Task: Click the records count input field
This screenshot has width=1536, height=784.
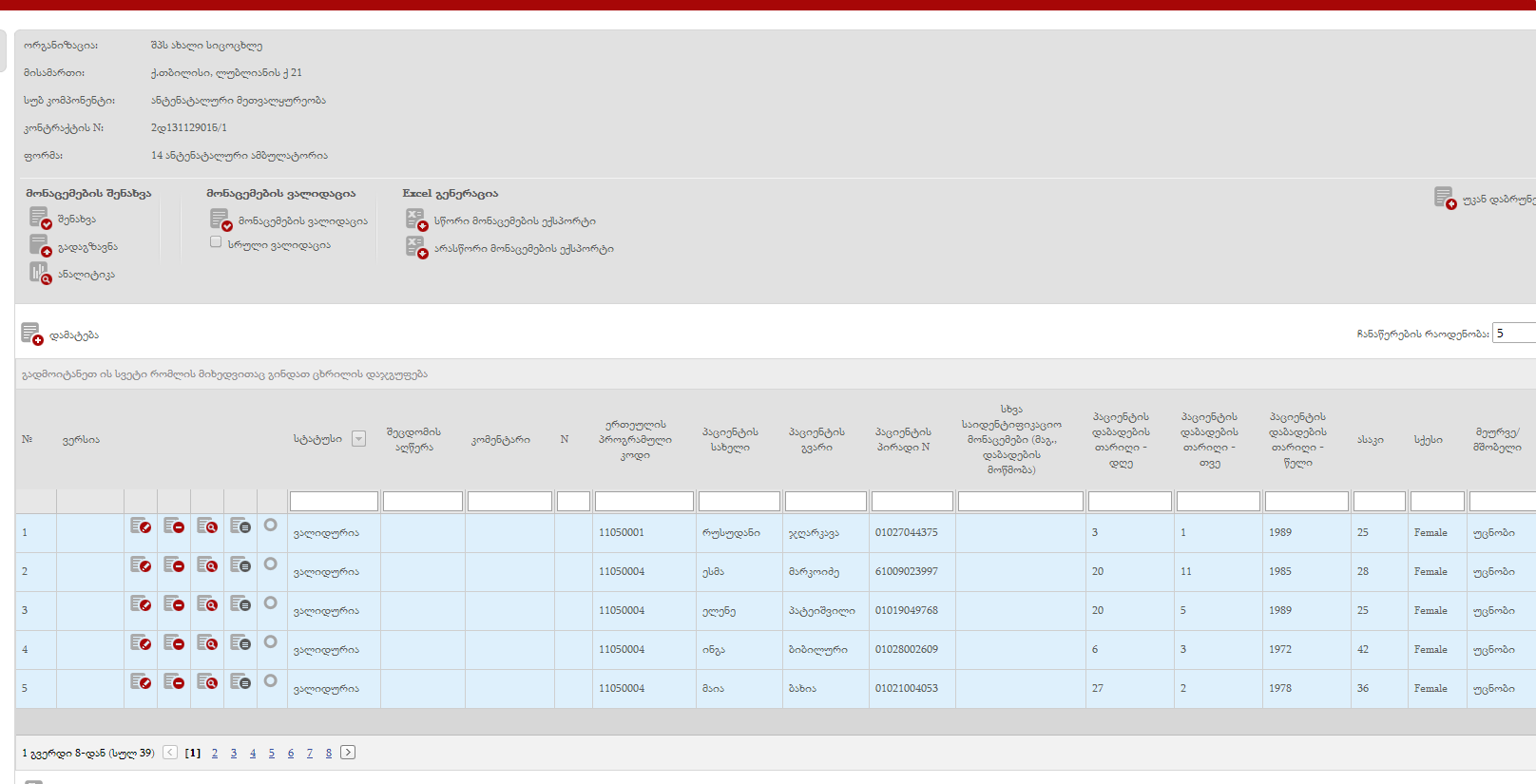Action: click(x=1513, y=333)
